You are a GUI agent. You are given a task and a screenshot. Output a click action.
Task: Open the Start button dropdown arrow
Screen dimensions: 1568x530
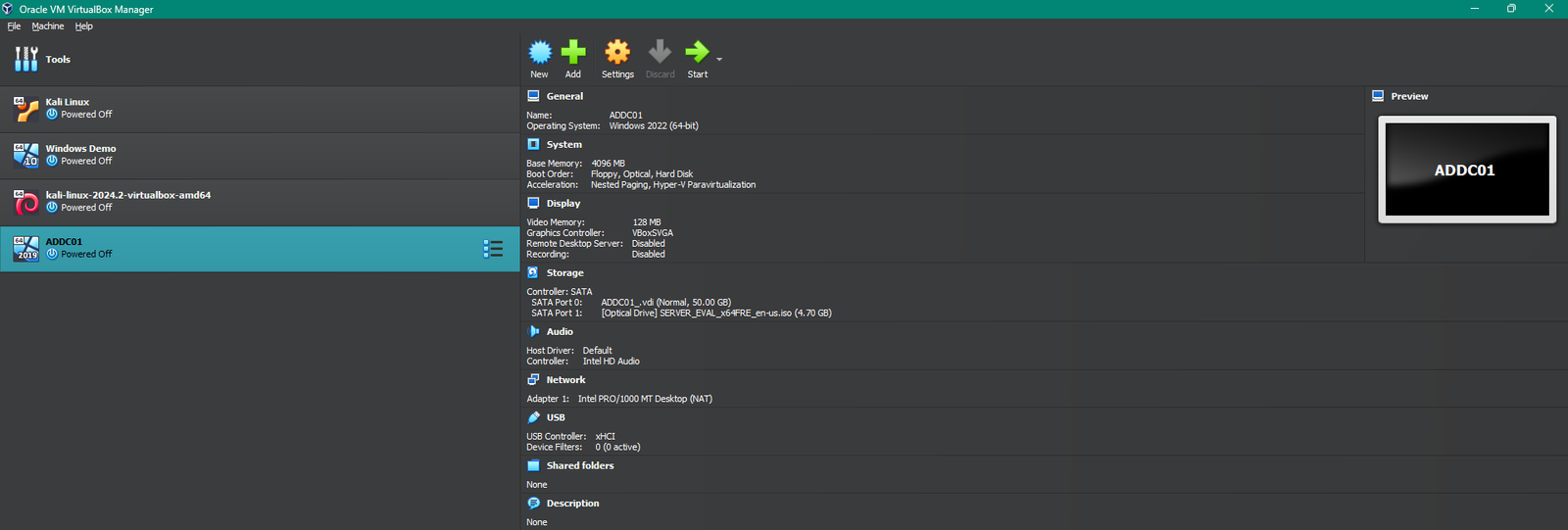click(x=719, y=60)
